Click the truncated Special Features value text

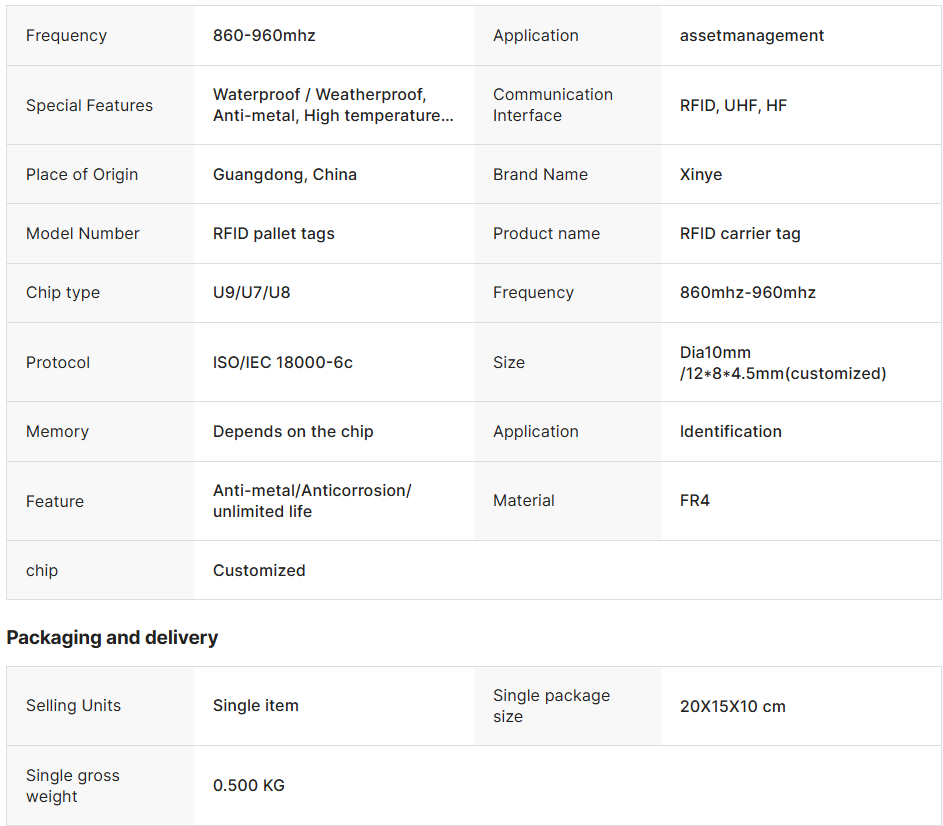(333, 105)
